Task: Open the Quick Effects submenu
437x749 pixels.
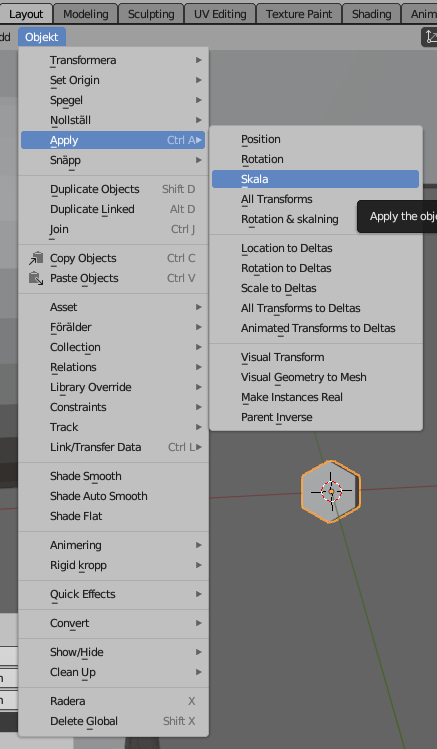Action: pyautogui.click(x=113, y=594)
